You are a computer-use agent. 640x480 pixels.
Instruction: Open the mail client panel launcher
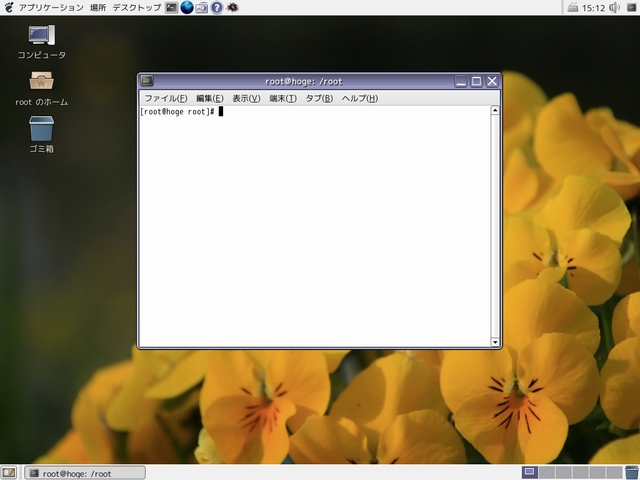pos(202,7)
